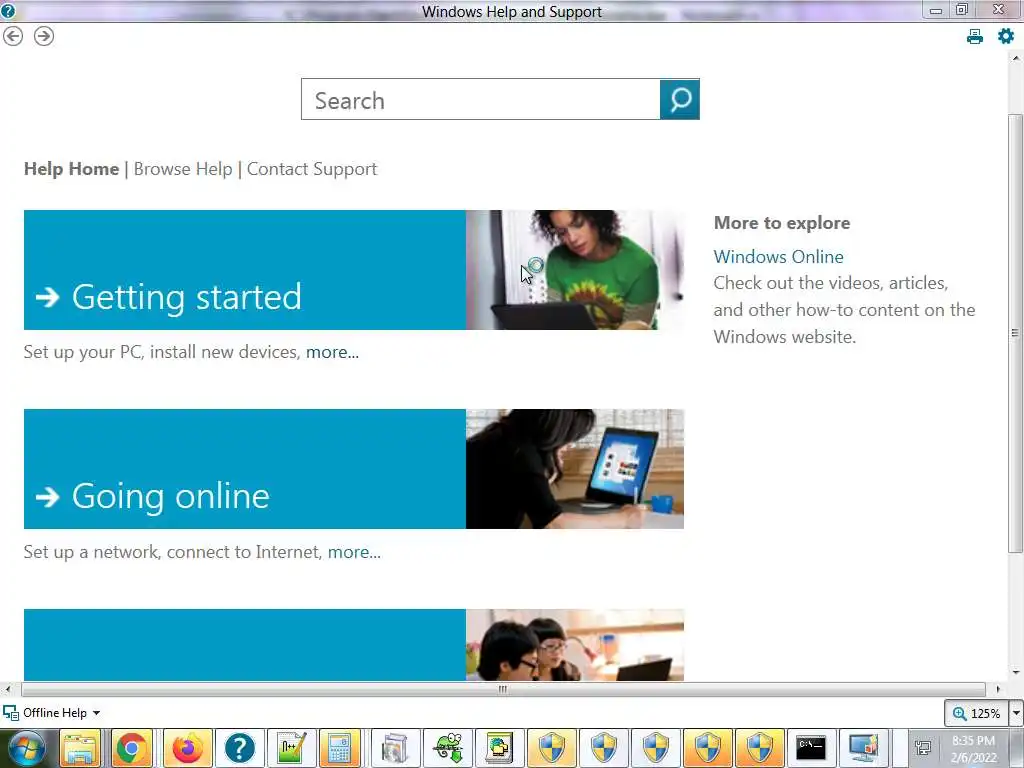The width and height of the screenshot is (1024, 768).
Task: Click the More to explore heading
Action: [x=782, y=223]
